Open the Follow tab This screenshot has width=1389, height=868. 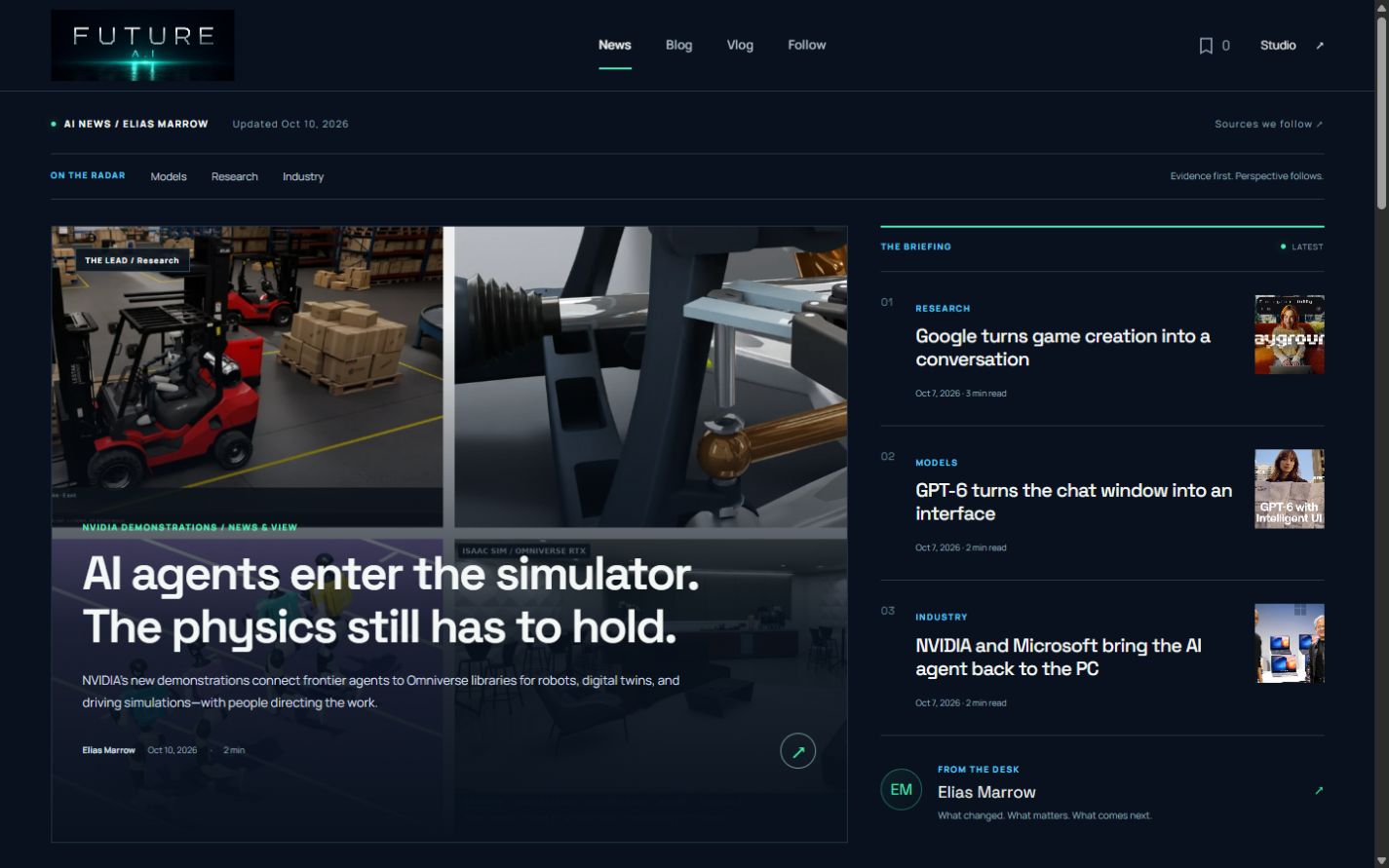(x=807, y=45)
